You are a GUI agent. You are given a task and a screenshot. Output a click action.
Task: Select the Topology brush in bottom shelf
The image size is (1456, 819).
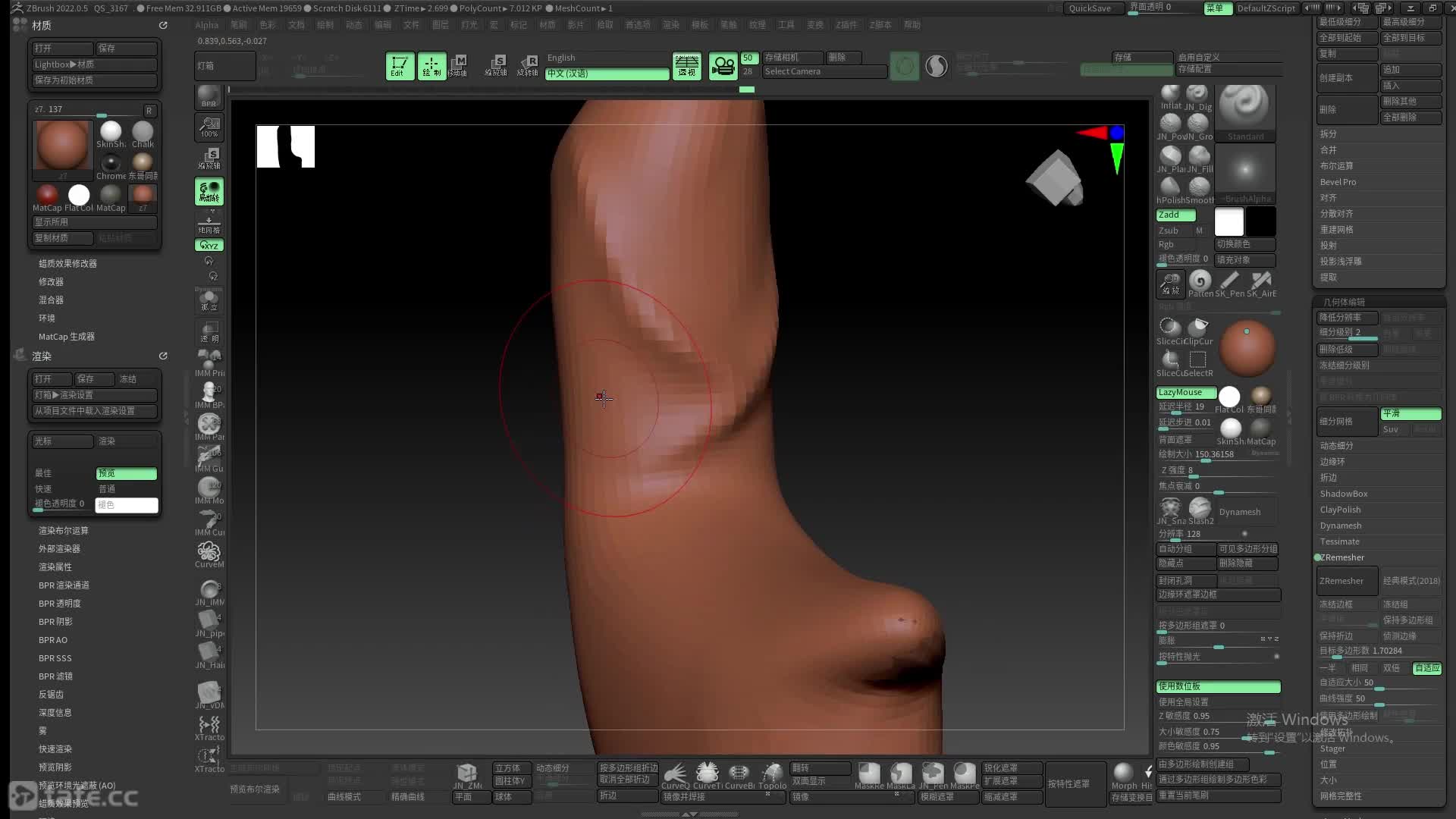[772, 776]
